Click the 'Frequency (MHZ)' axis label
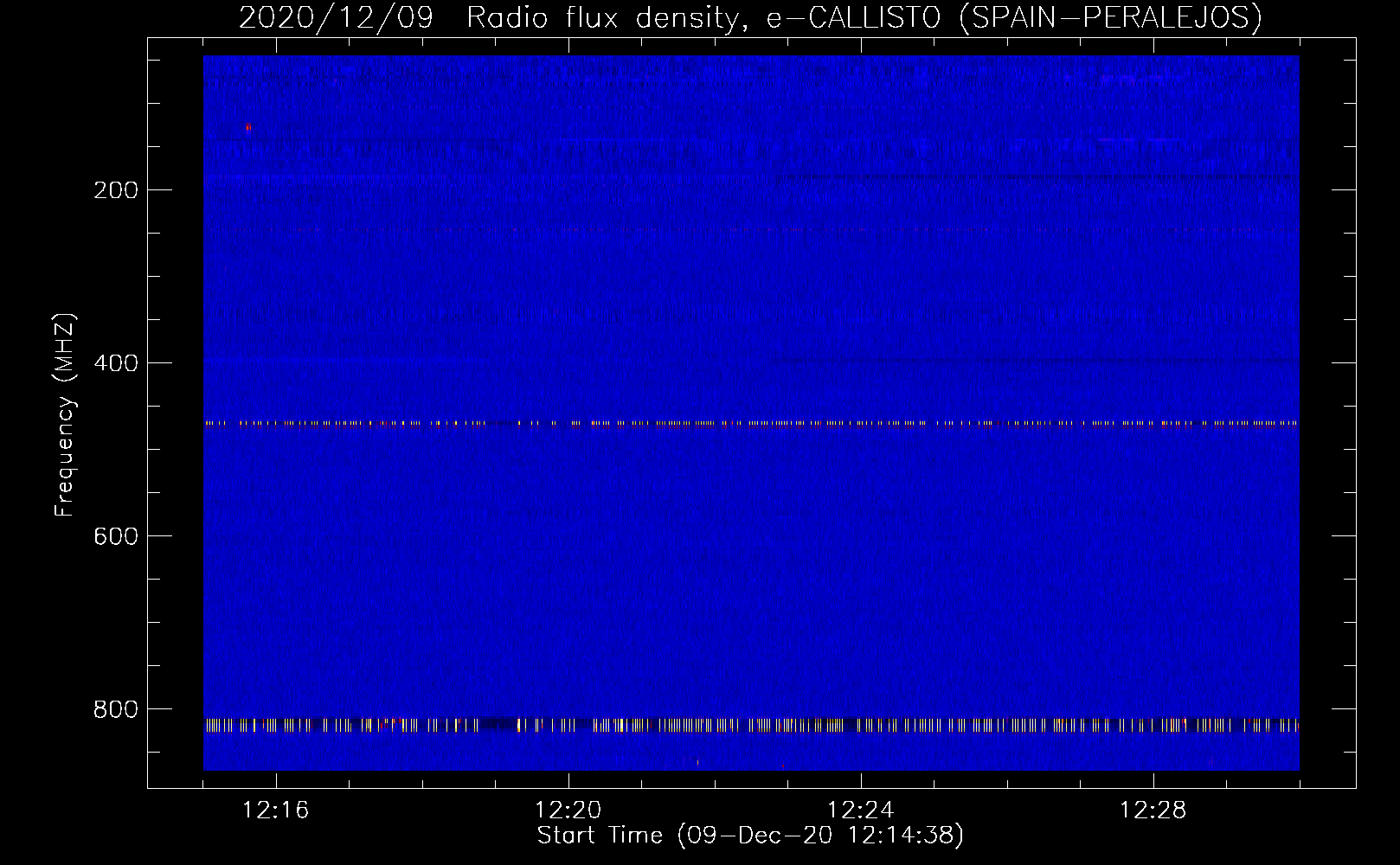 65,415
